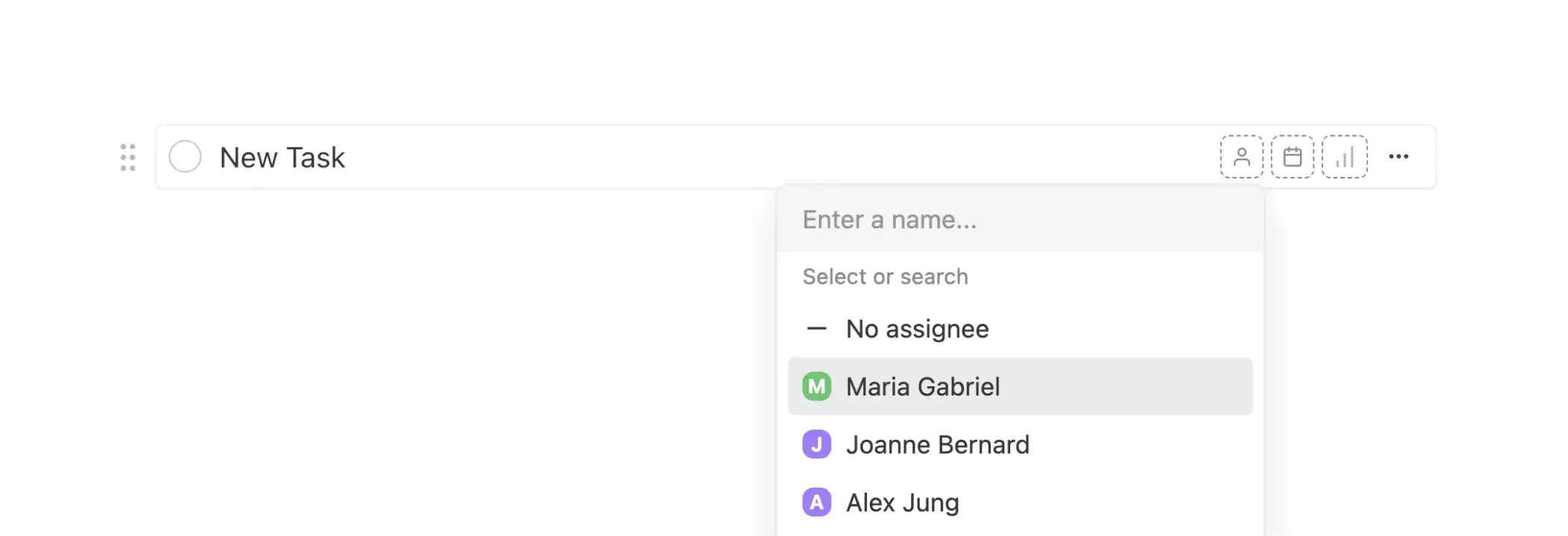Open the priority bar chart icon
Image resolution: width=1568 pixels, height=536 pixels.
pyautogui.click(x=1344, y=157)
